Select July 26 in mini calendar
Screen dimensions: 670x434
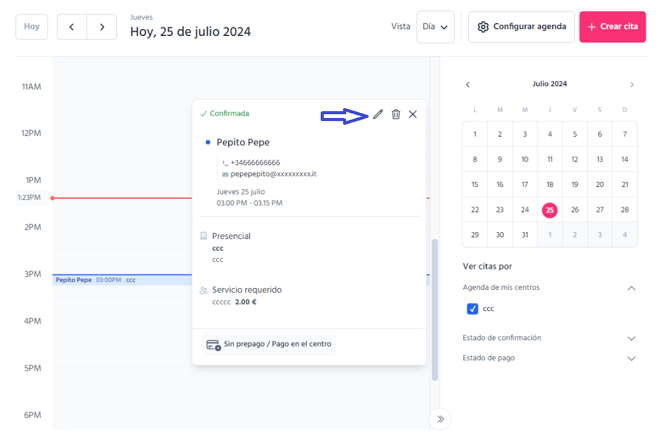coord(575,210)
